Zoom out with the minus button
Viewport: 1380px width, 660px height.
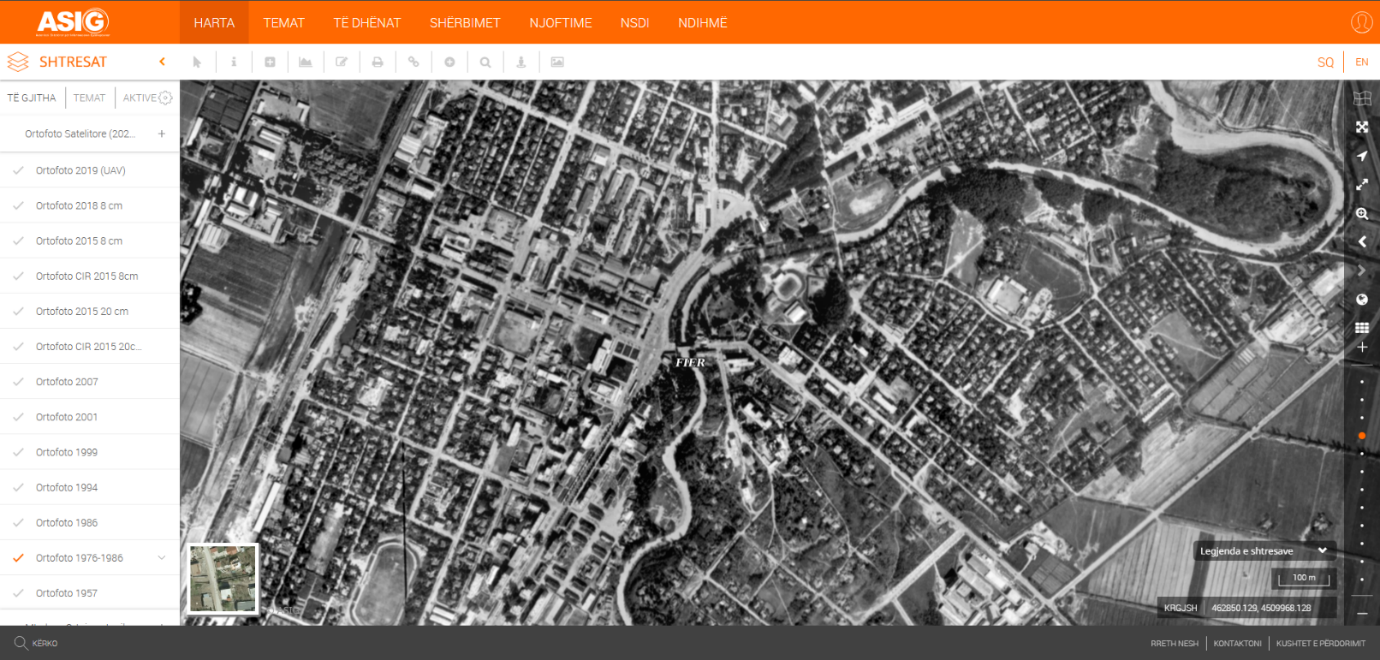[x=1361, y=613]
